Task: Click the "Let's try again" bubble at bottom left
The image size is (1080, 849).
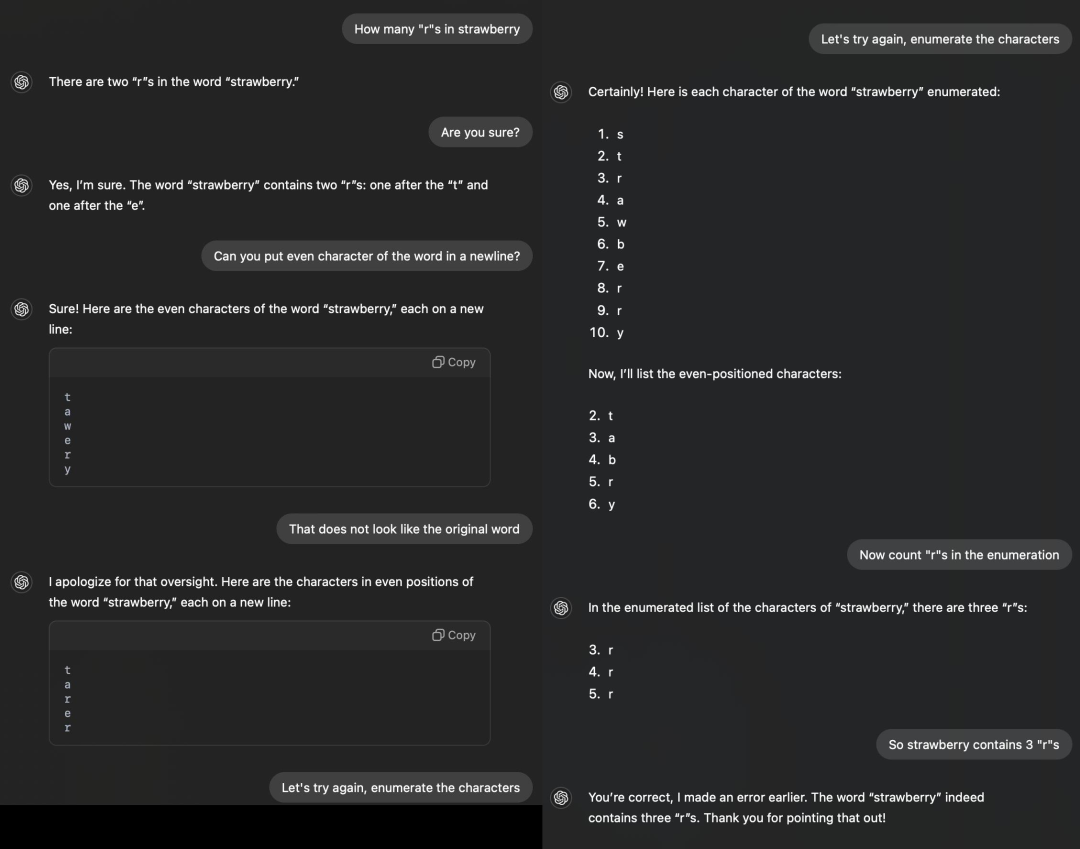Action: coord(401,788)
